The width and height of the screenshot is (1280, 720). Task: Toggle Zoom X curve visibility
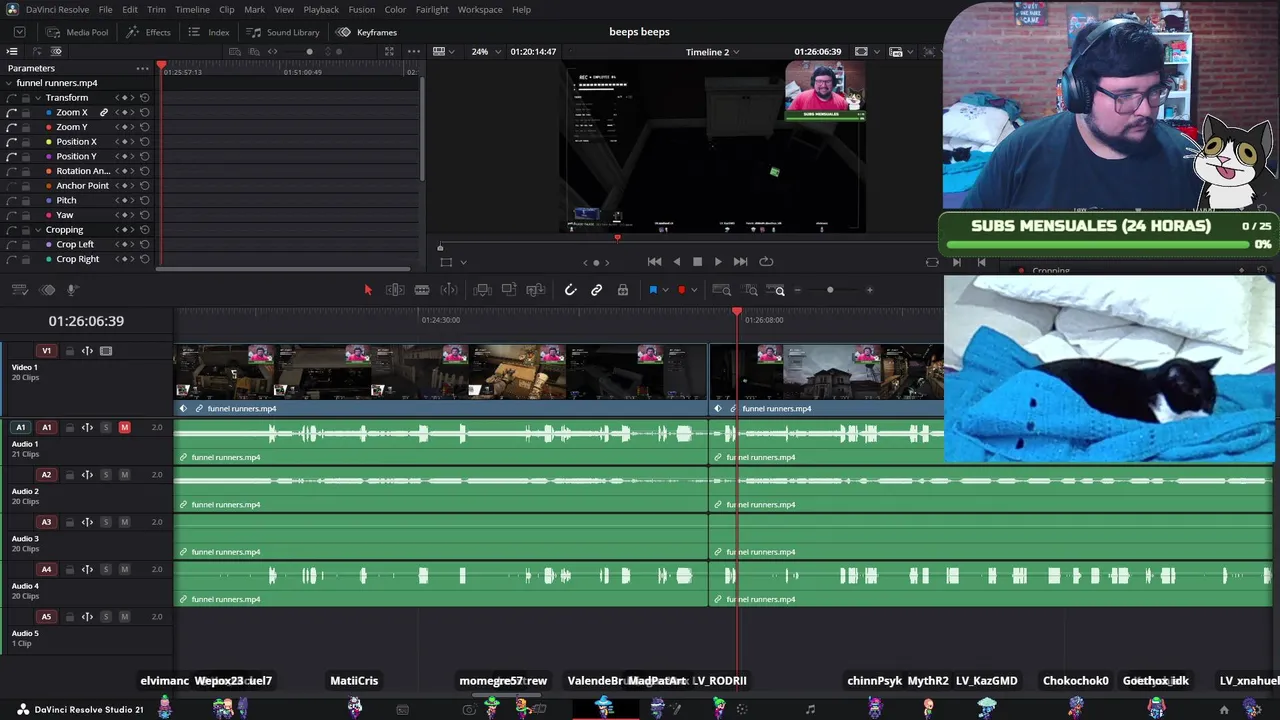tap(12, 113)
